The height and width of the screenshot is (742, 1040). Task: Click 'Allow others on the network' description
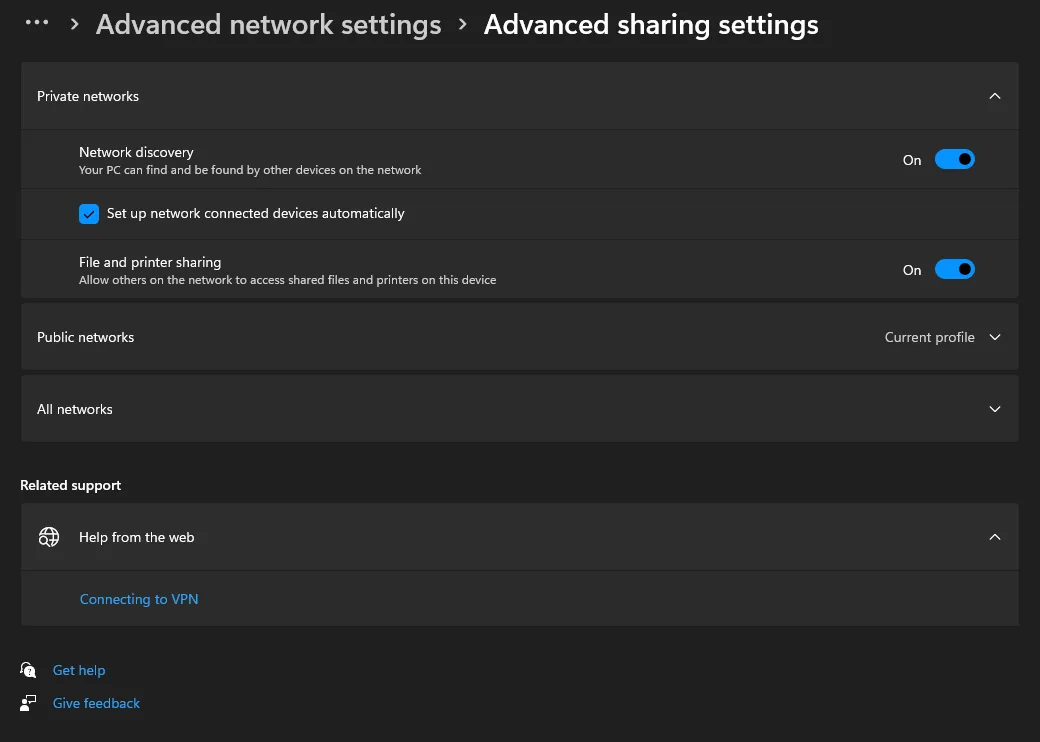(287, 280)
